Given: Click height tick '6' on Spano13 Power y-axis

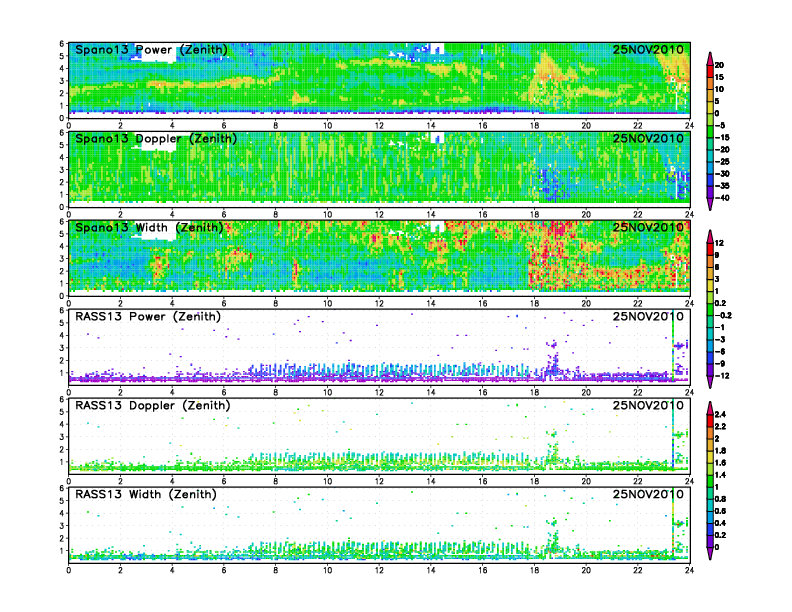Looking at the screenshot, I should click(62, 44).
